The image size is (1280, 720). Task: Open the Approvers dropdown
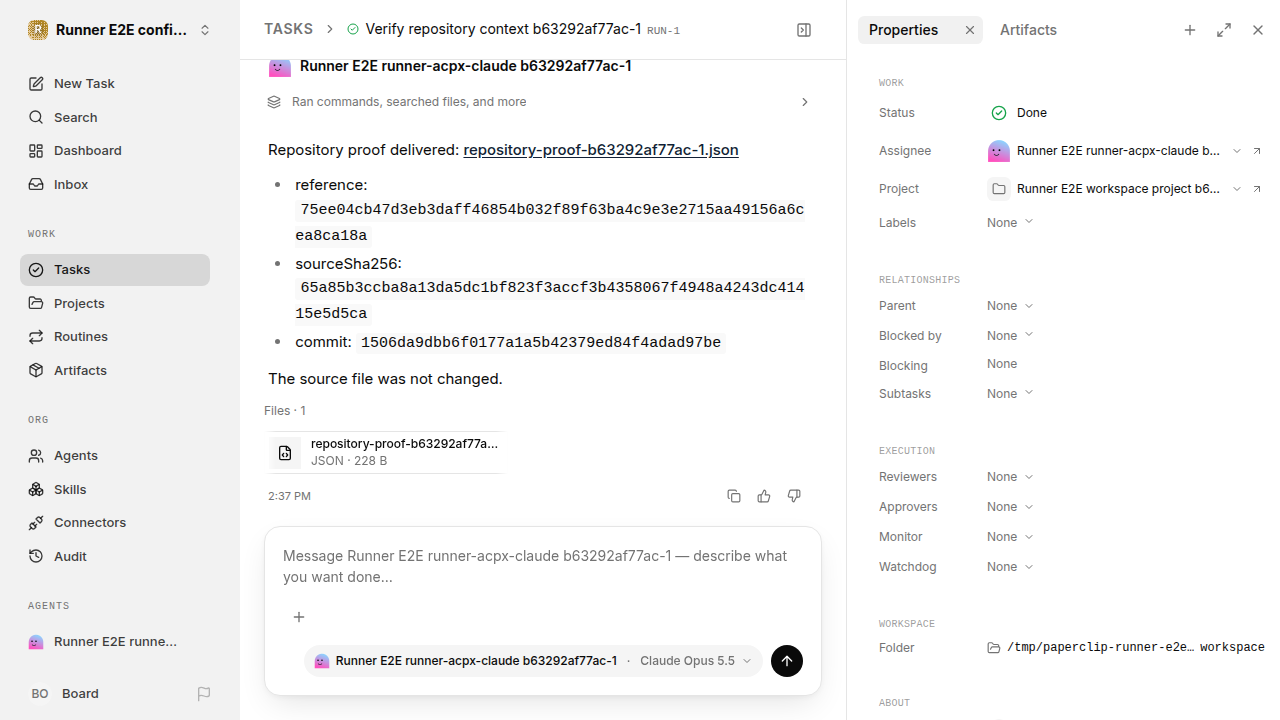click(1010, 507)
